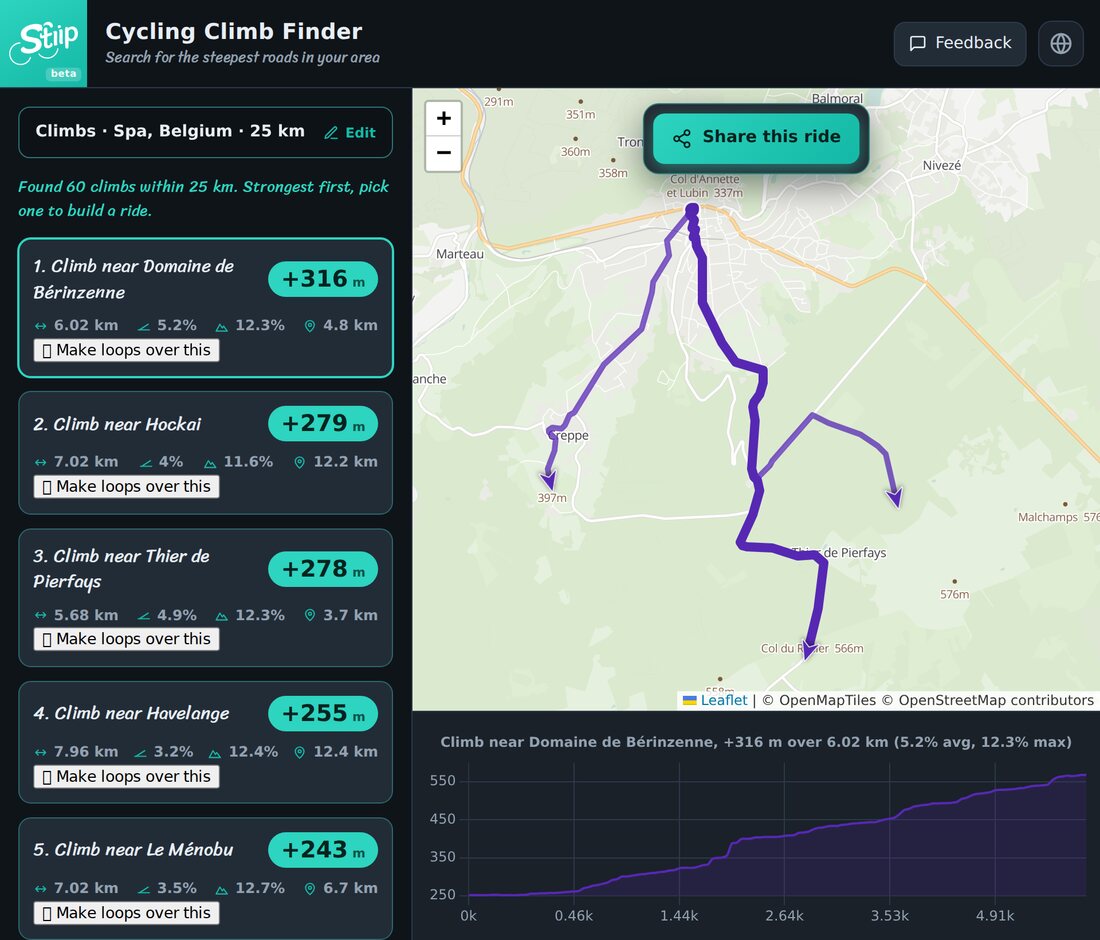Click the Nivezé map label

(941, 166)
